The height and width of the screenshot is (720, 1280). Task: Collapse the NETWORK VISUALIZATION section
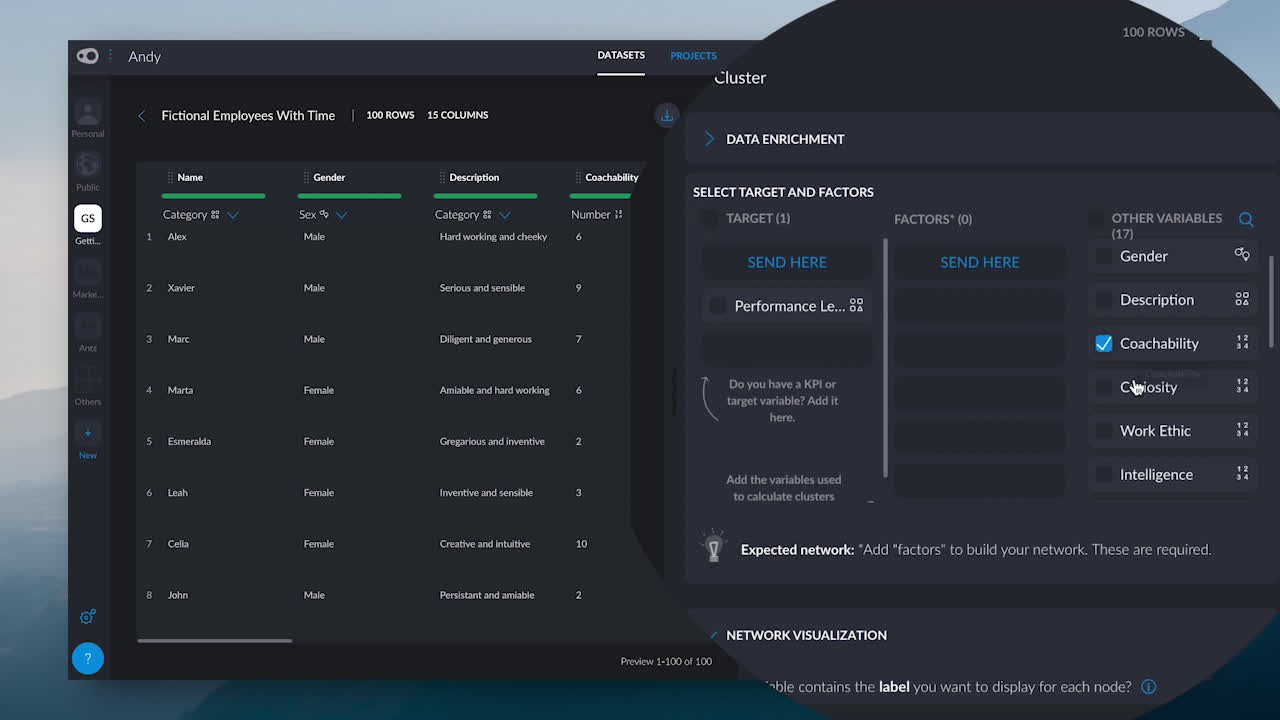[712, 635]
